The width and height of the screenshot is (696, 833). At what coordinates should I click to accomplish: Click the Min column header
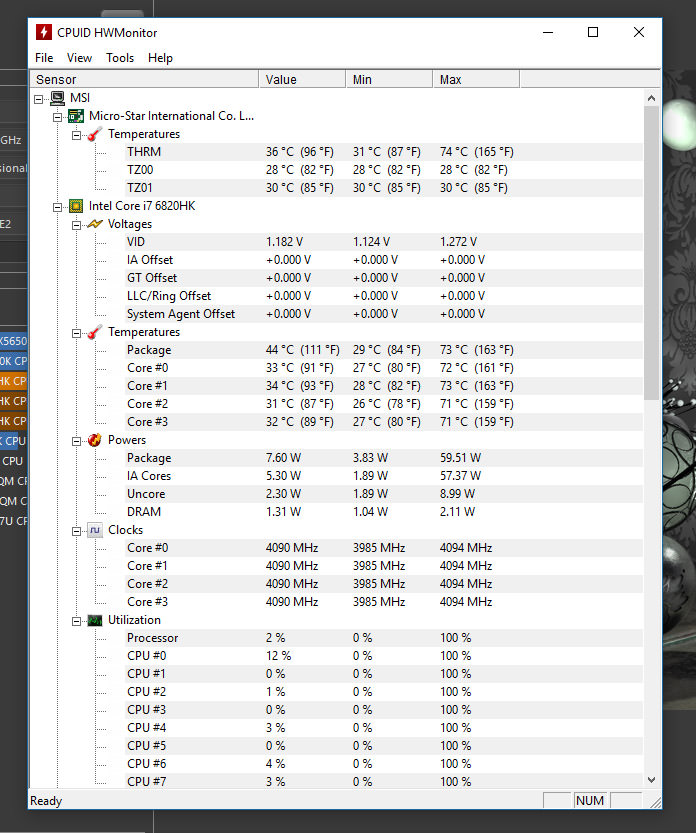click(389, 80)
